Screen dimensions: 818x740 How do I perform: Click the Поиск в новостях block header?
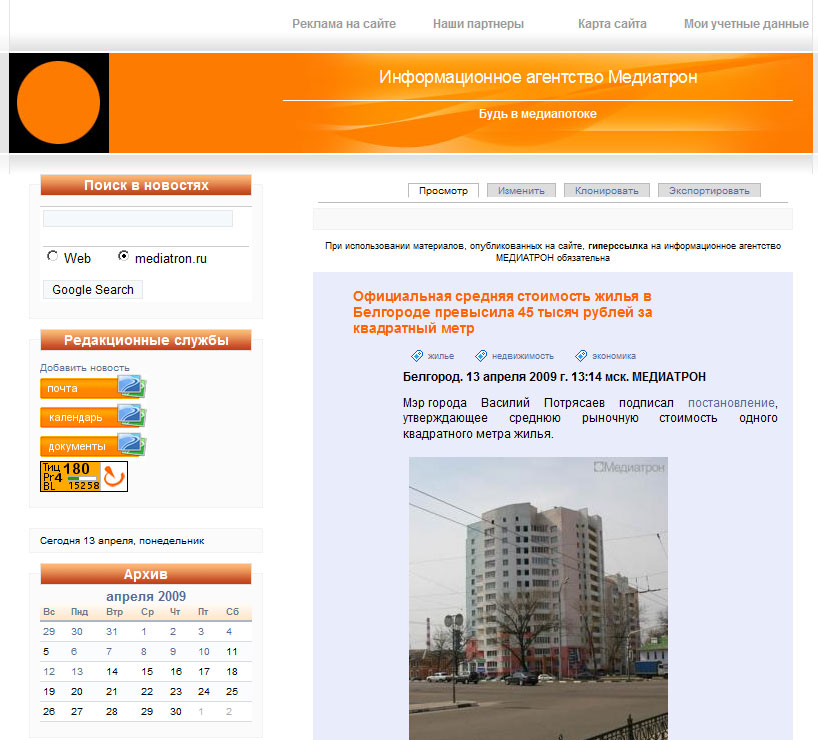tap(146, 185)
